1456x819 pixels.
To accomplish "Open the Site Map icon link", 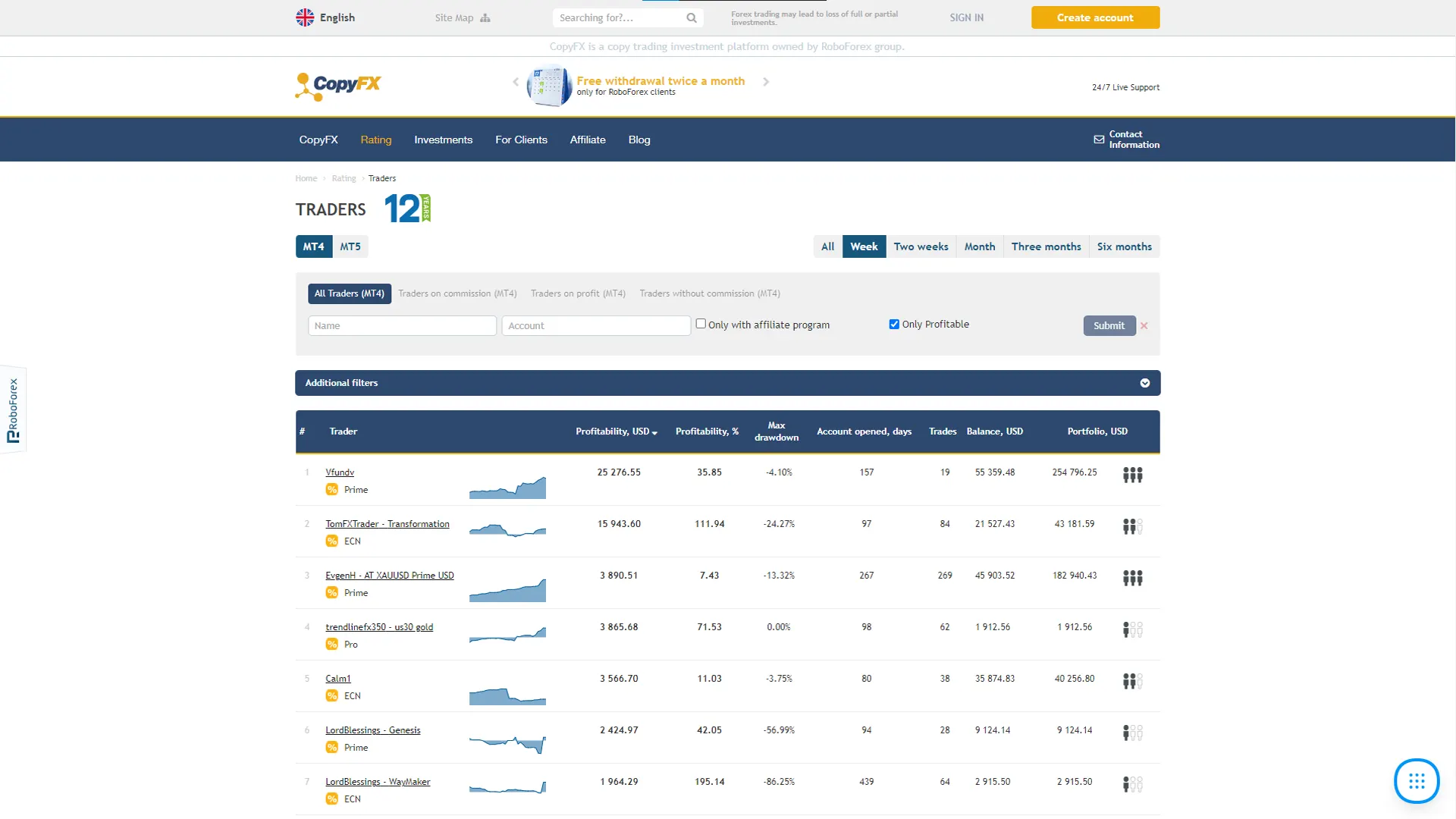I will (x=485, y=18).
